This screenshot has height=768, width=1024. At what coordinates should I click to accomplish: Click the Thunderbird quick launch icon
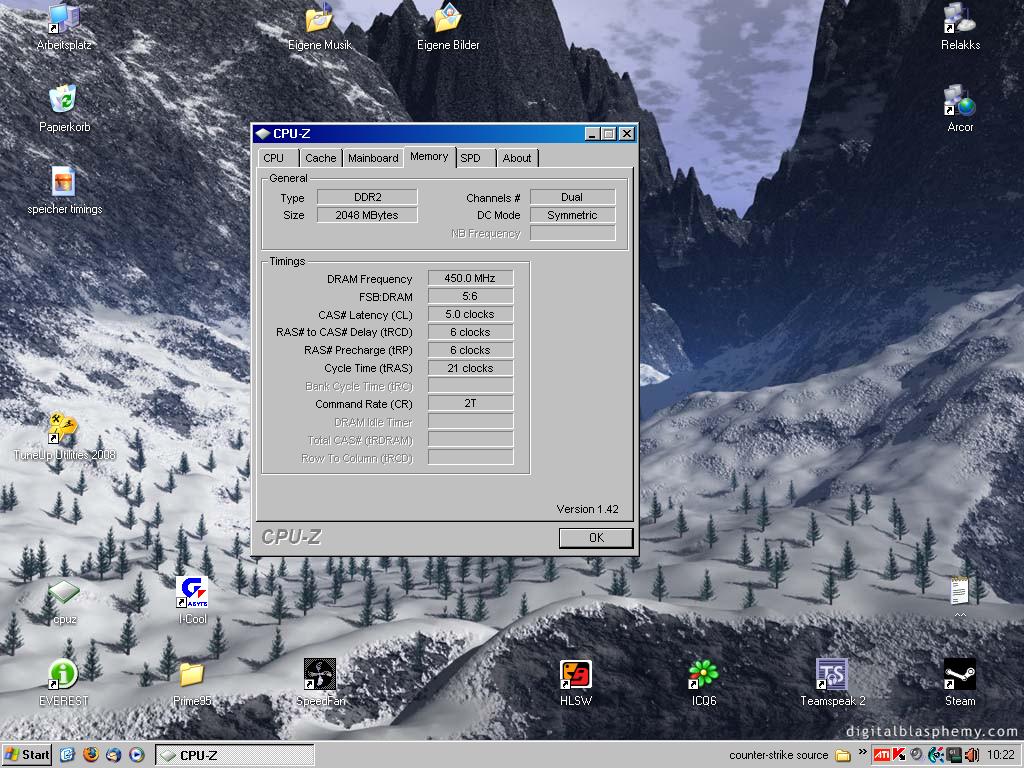click(x=114, y=755)
